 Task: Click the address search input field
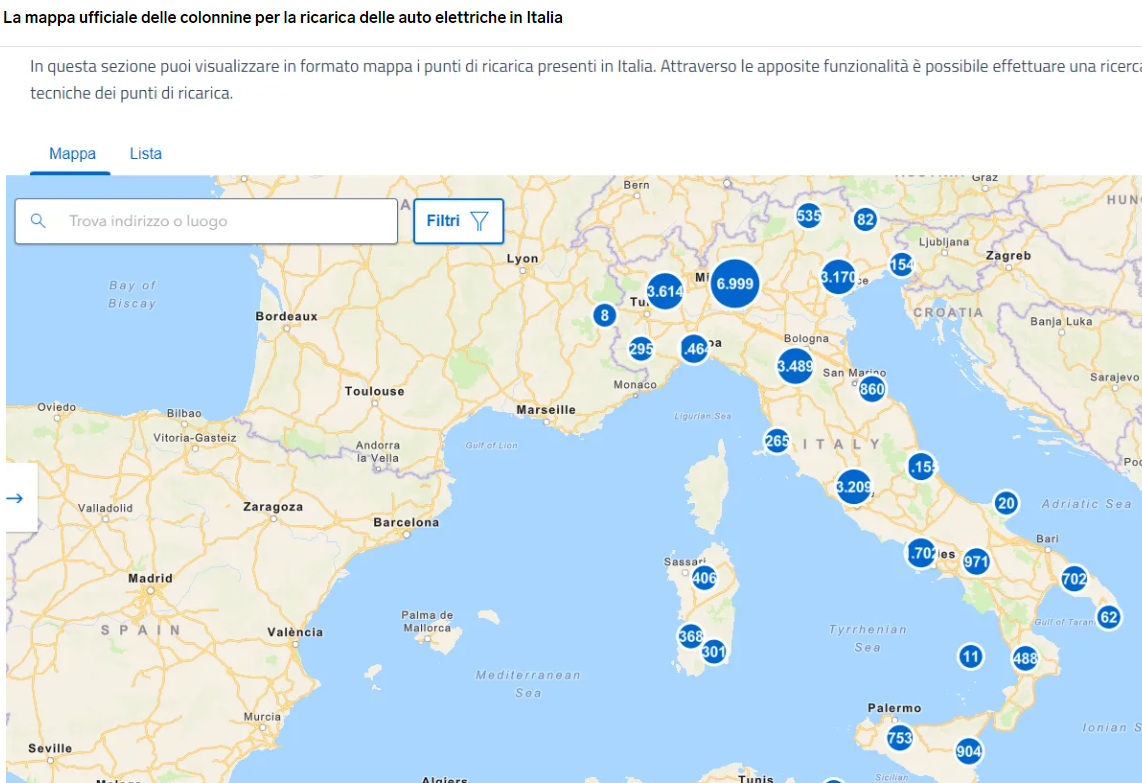coord(206,221)
